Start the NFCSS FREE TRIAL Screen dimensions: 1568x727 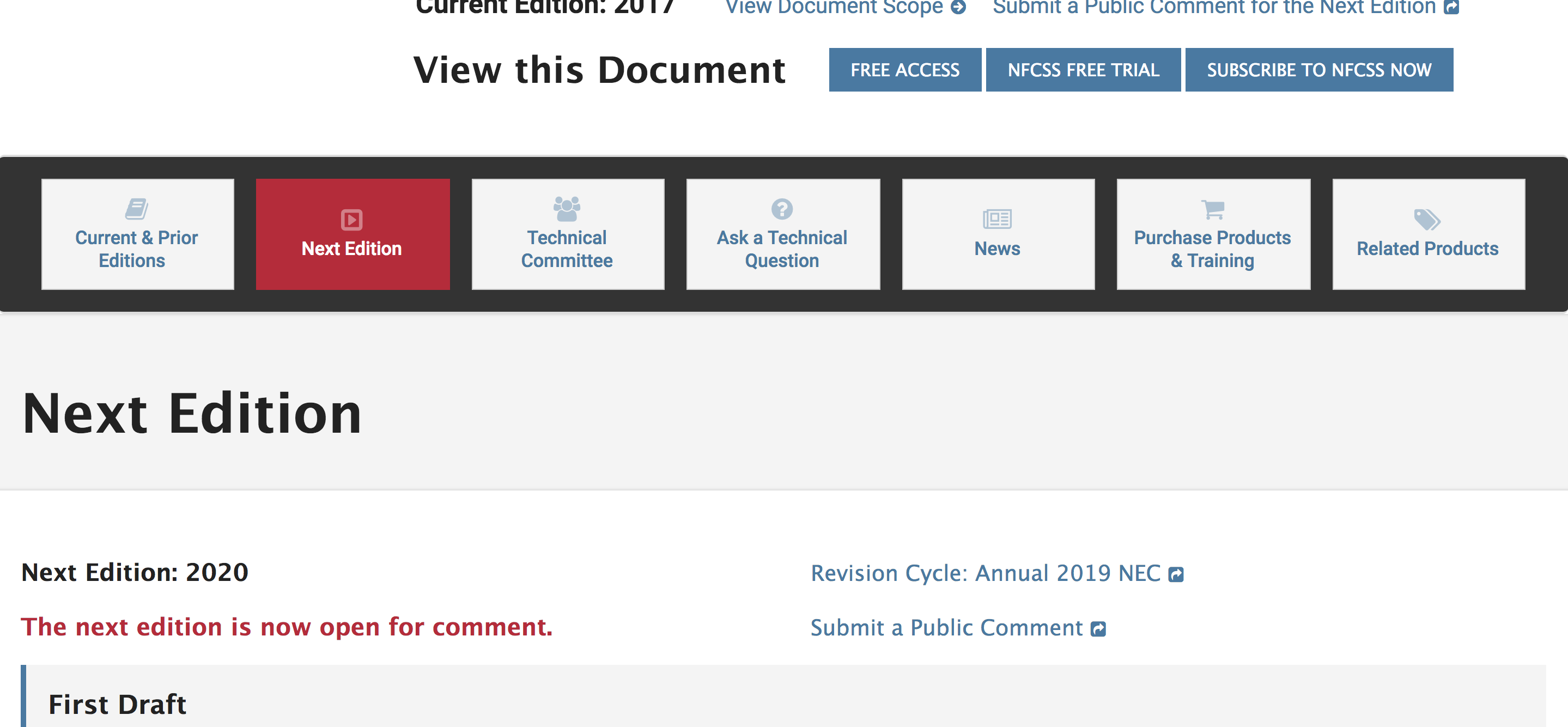pos(1084,70)
